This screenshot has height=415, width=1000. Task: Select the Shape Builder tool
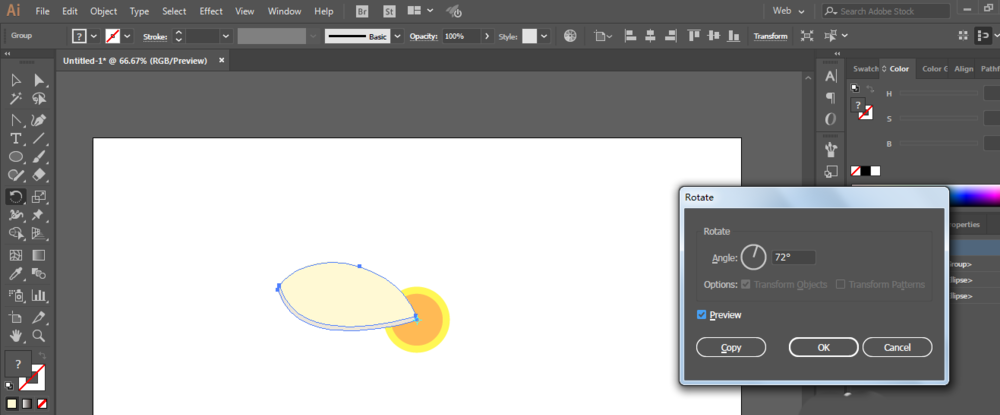(x=16, y=233)
